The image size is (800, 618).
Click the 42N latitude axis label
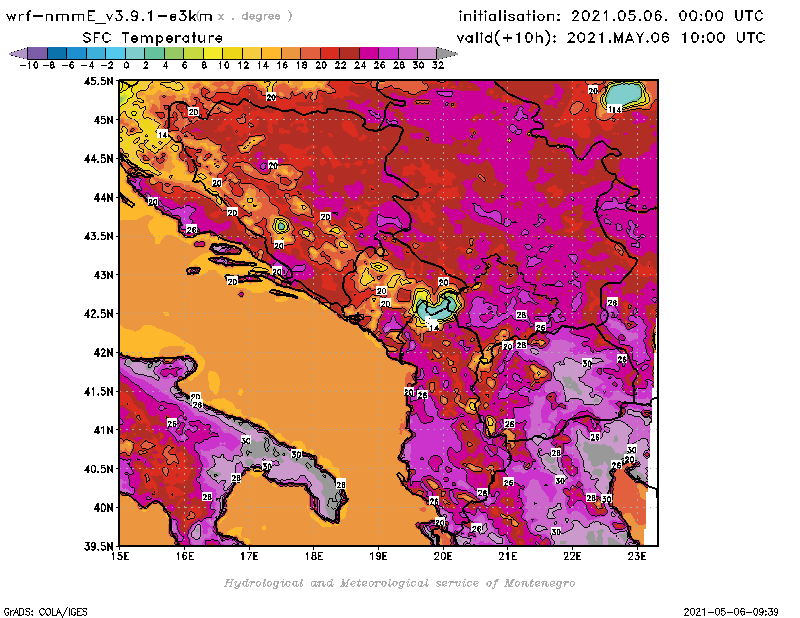click(103, 353)
